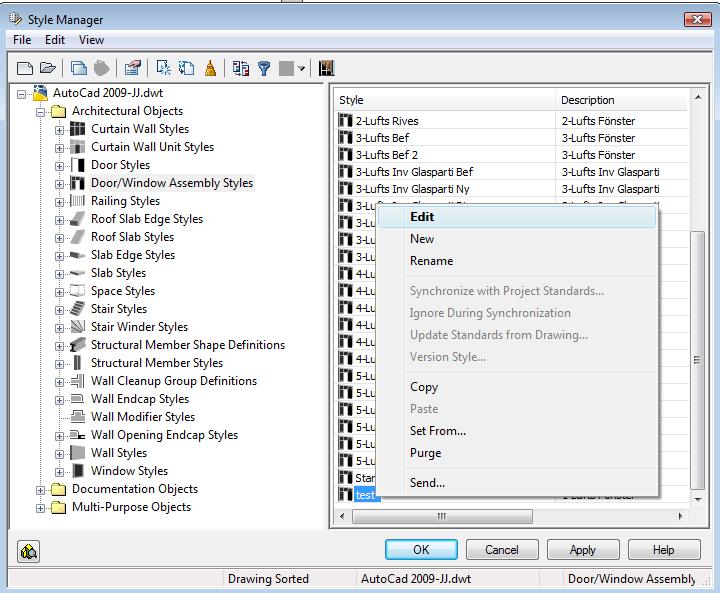Click the vertical scrollbar up arrow
The height and width of the screenshot is (593, 720).
698,97
